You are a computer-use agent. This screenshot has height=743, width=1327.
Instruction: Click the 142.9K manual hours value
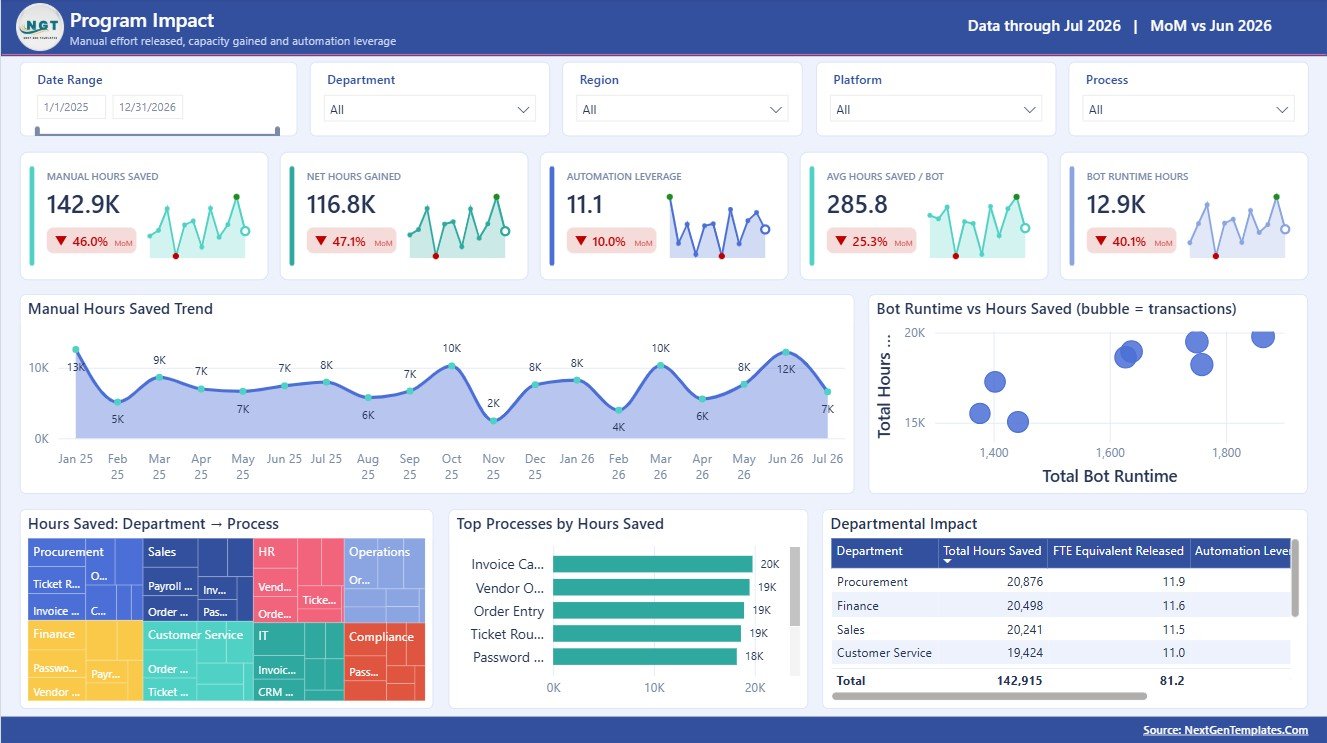(x=83, y=205)
